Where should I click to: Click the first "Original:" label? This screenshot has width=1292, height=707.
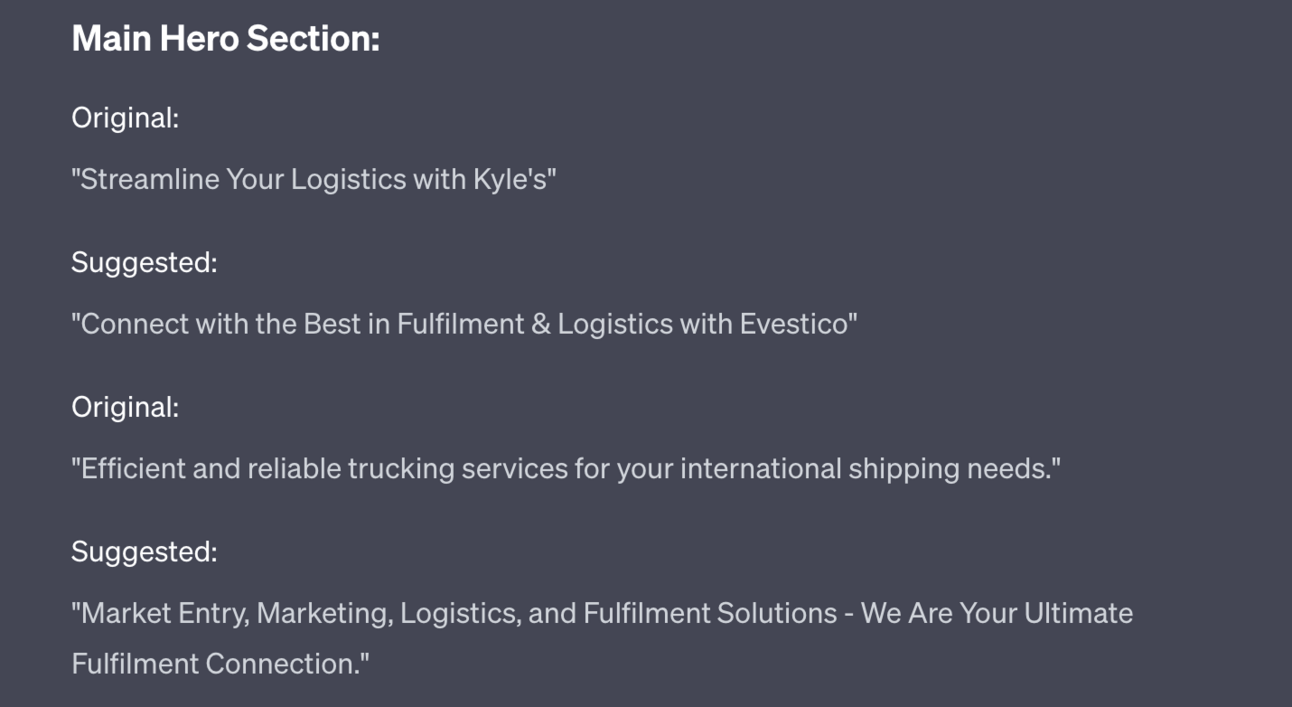coord(125,118)
